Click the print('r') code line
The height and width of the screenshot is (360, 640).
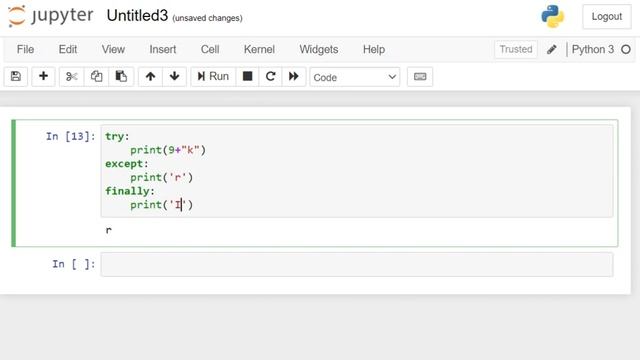click(162, 178)
